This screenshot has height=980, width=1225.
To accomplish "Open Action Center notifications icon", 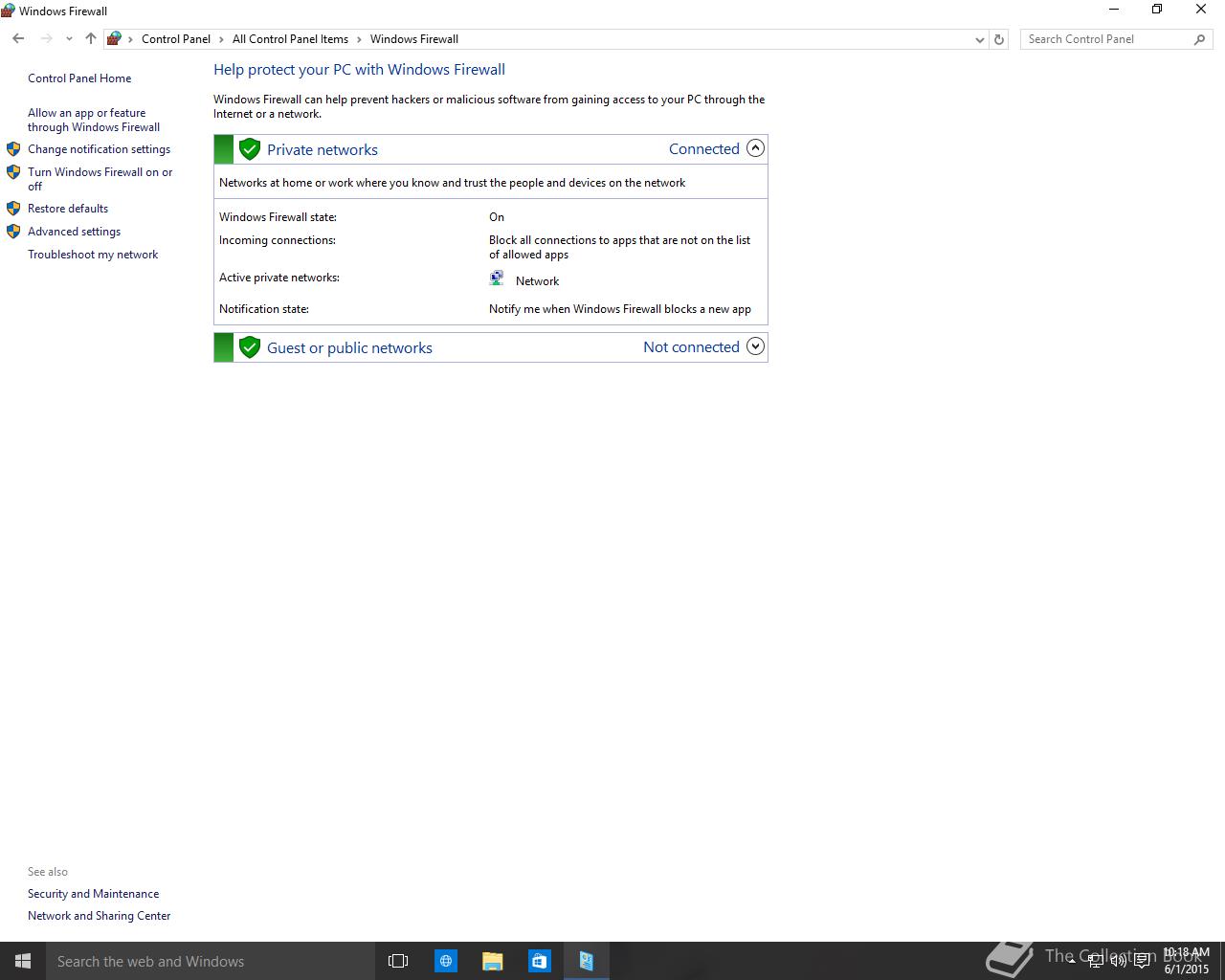I will pyautogui.click(x=1142, y=961).
